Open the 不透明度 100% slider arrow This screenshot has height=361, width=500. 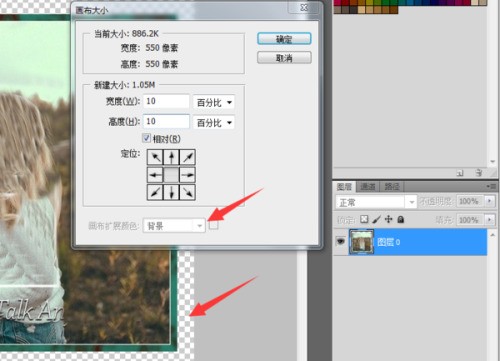click(x=489, y=201)
